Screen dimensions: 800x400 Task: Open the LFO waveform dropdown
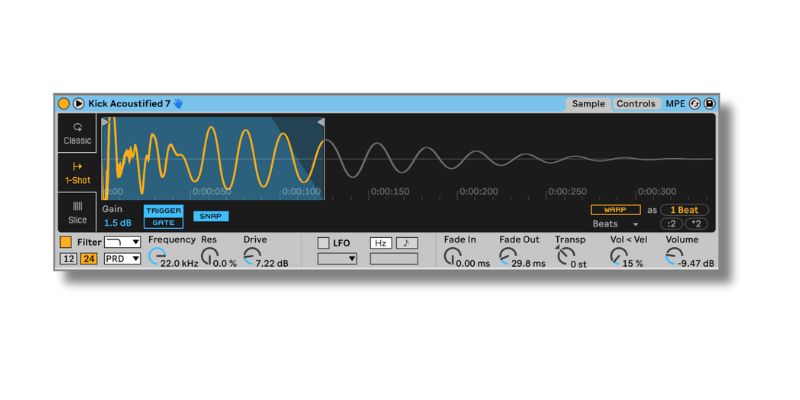pos(337,259)
